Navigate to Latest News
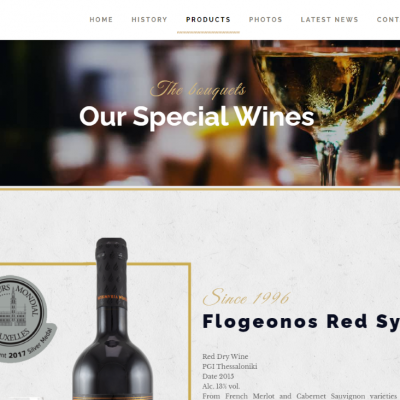Image resolution: width=400 pixels, height=400 pixels. pyautogui.click(x=329, y=20)
